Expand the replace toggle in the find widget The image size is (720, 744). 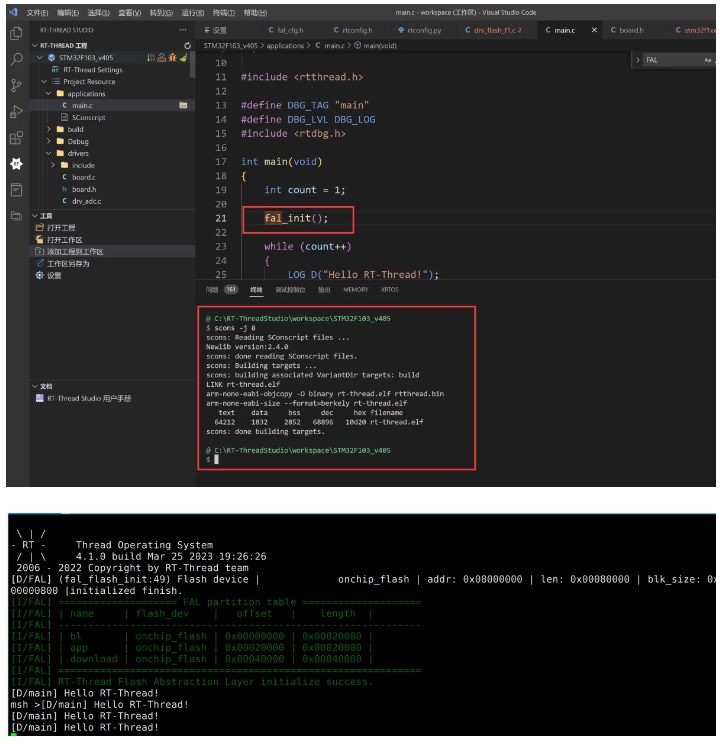(637, 60)
